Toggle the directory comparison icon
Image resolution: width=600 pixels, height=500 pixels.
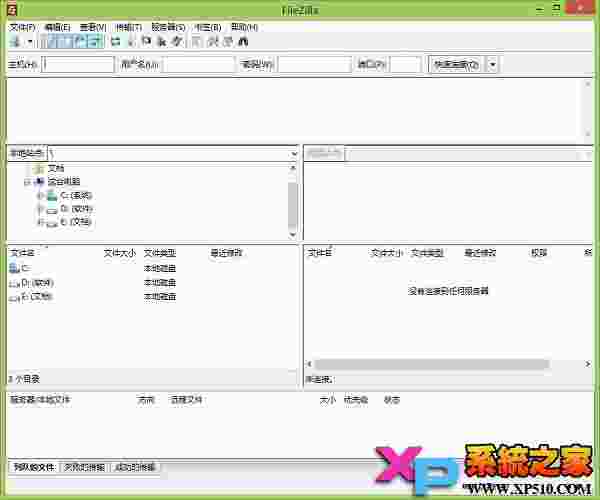213,41
